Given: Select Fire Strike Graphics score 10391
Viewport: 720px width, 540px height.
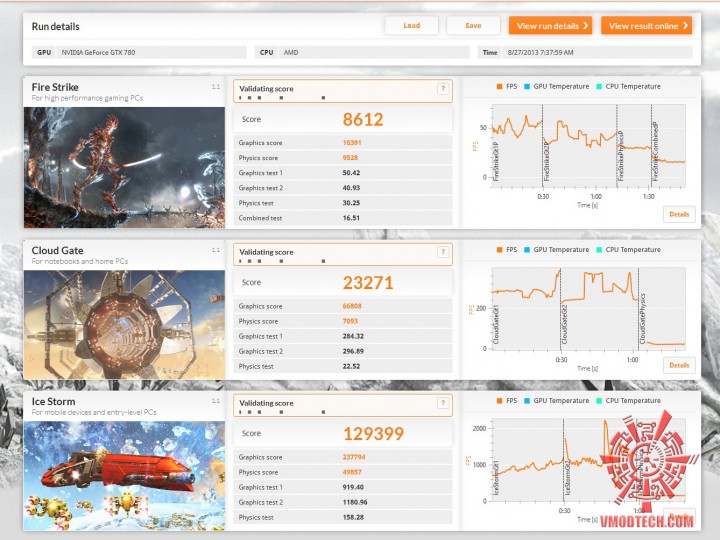Looking at the screenshot, I should tap(352, 143).
